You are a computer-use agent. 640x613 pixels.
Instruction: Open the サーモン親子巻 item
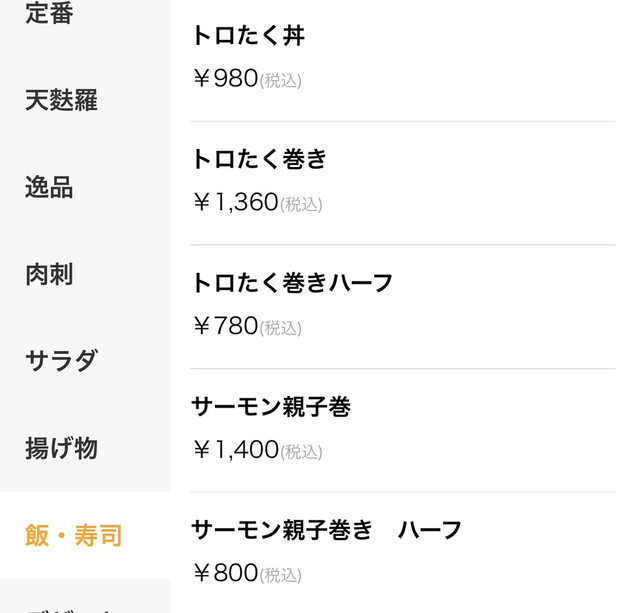pyautogui.click(x=270, y=406)
